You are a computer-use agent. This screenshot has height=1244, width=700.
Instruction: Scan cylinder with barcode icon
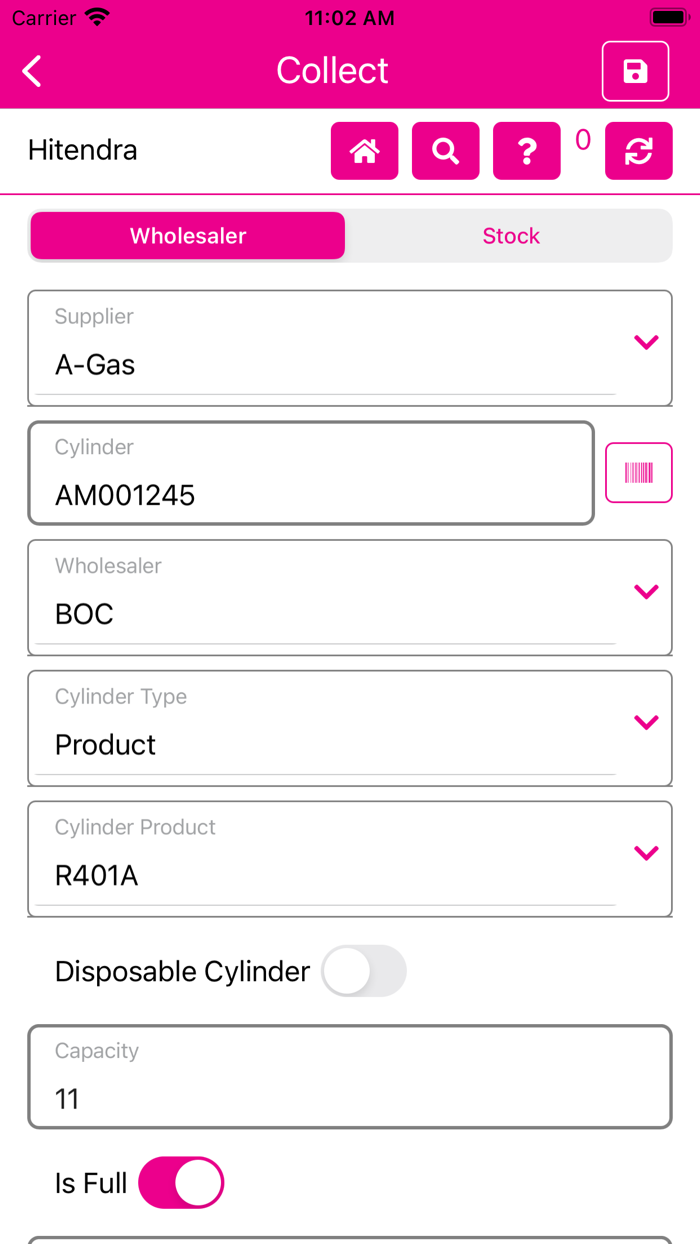638,473
